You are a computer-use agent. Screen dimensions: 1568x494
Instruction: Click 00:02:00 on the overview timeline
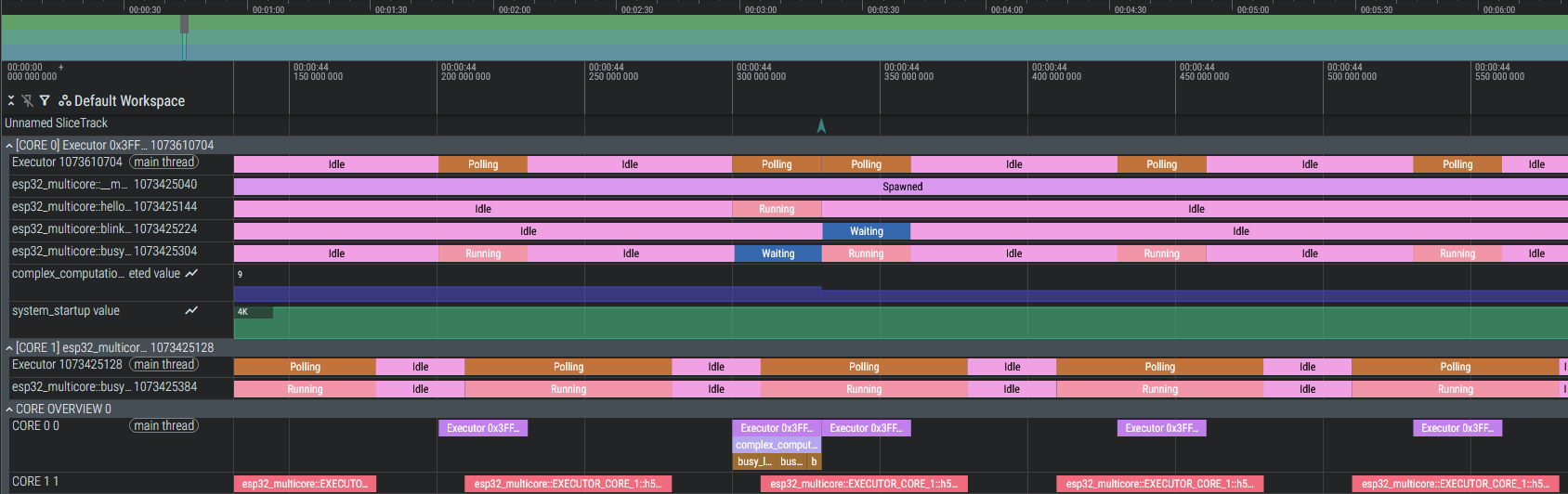[515, 9]
